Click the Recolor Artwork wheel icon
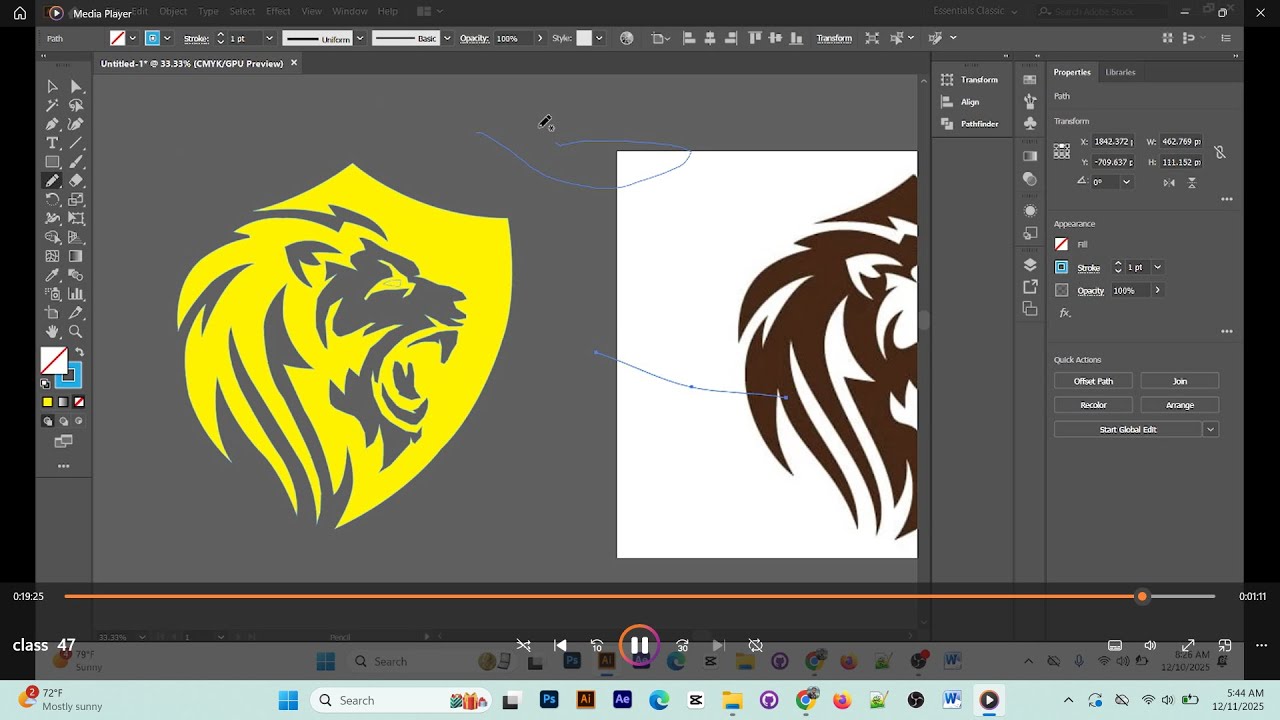 coord(626,38)
